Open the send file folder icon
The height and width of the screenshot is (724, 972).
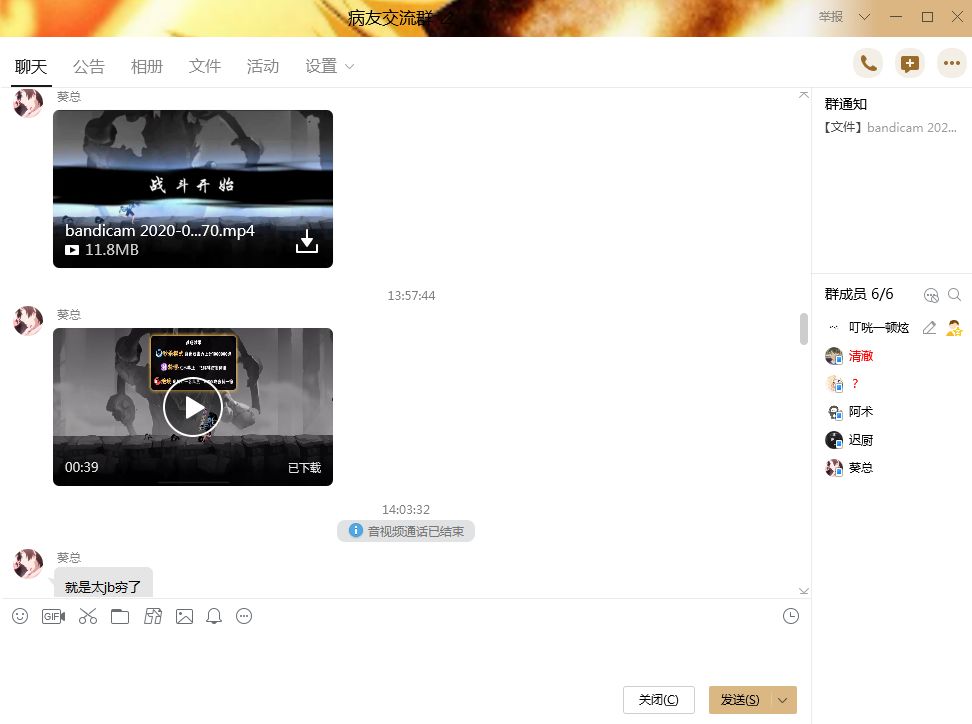[120, 616]
